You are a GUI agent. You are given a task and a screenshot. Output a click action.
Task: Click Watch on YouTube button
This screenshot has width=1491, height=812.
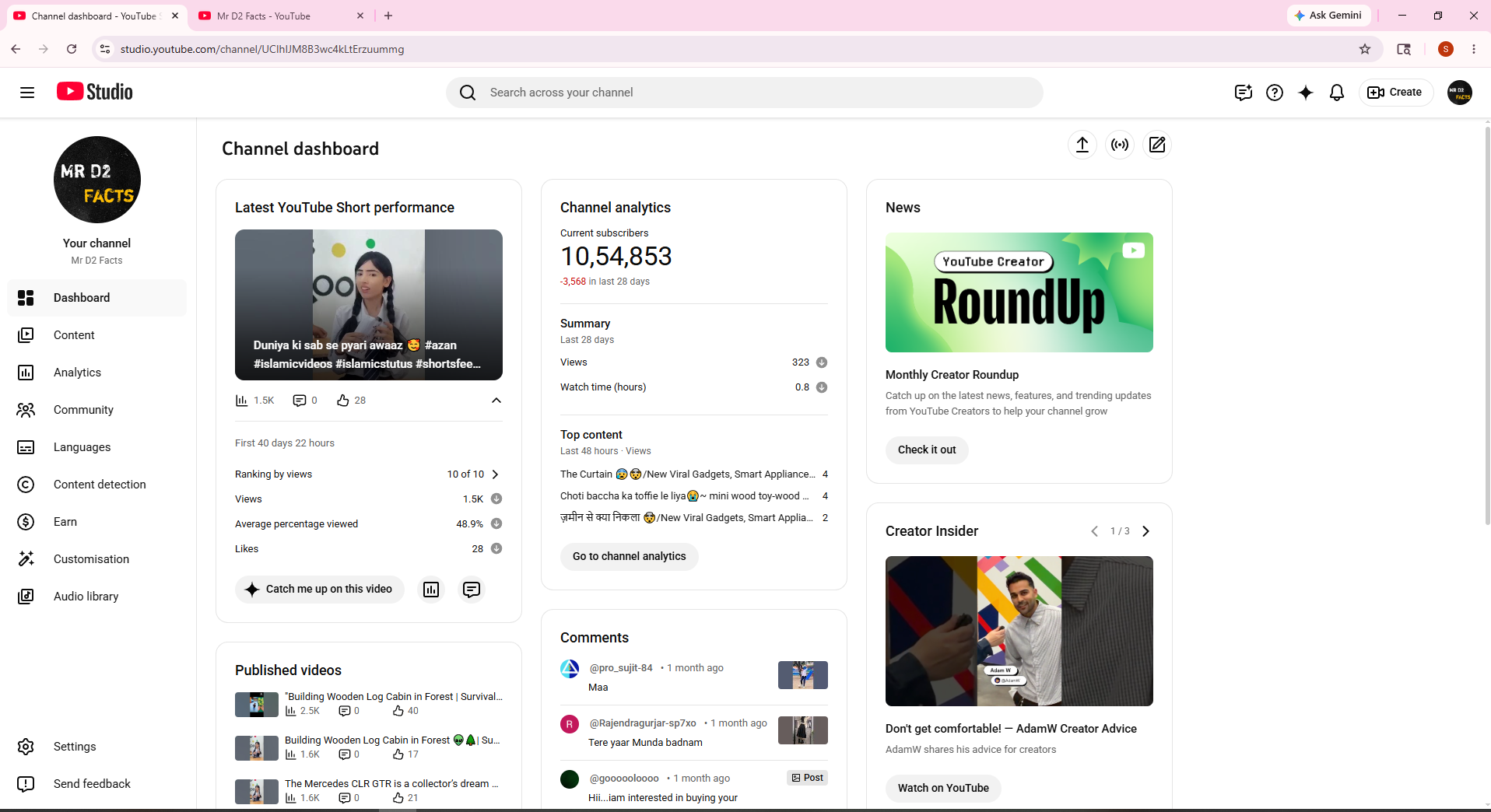pos(943,789)
